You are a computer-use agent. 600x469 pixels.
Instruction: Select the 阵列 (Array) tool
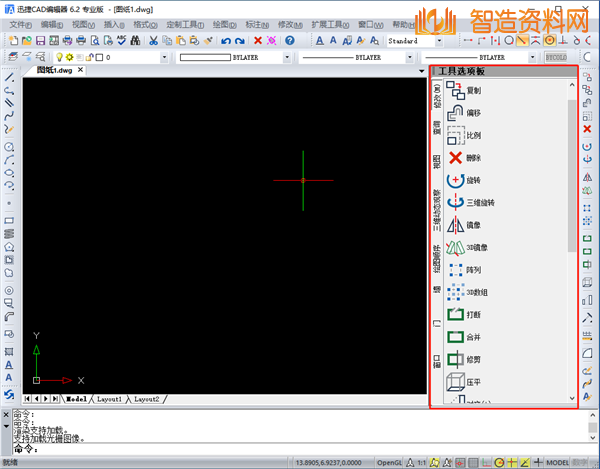point(456,270)
